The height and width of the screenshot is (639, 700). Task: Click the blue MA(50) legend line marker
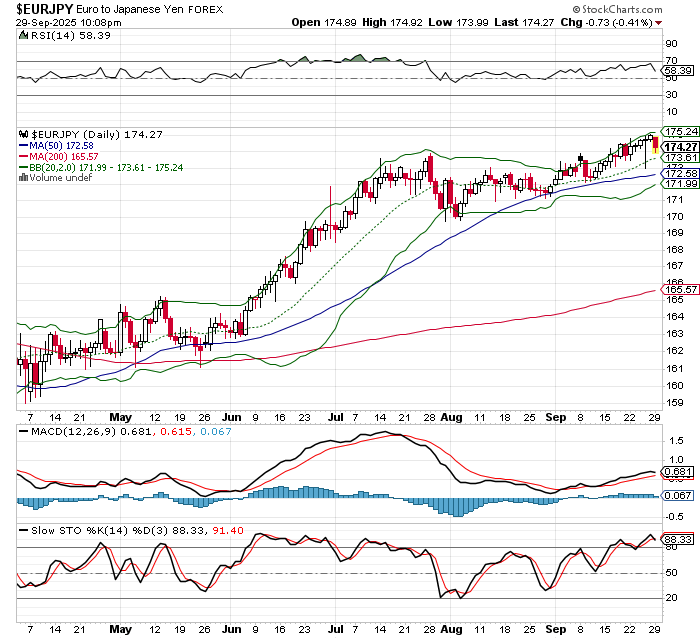tap(25, 146)
